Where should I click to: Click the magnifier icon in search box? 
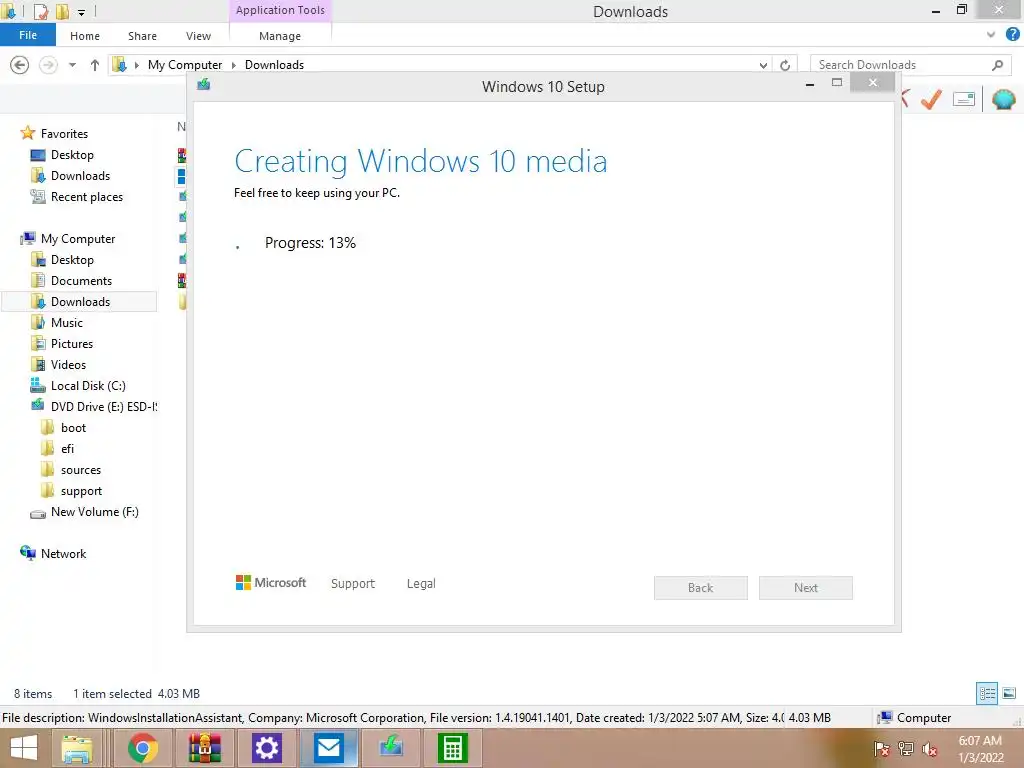997,65
